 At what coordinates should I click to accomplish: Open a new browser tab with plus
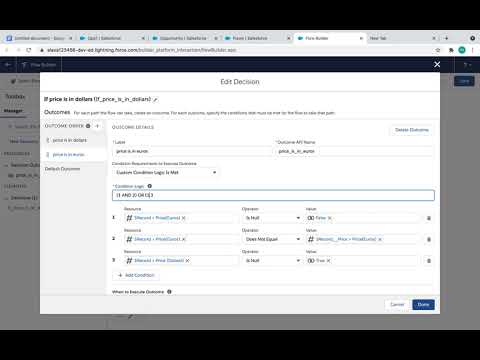[x=447, y=38]
